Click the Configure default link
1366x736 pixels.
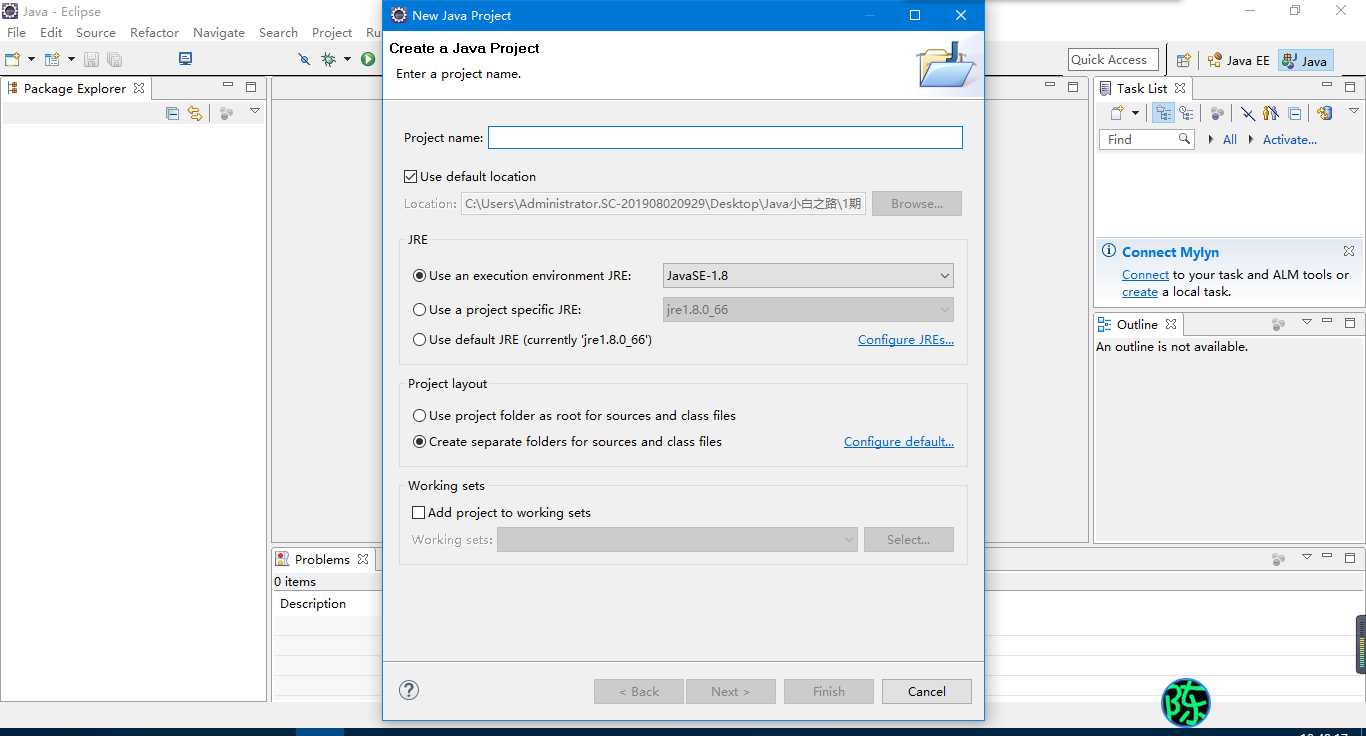899,441
